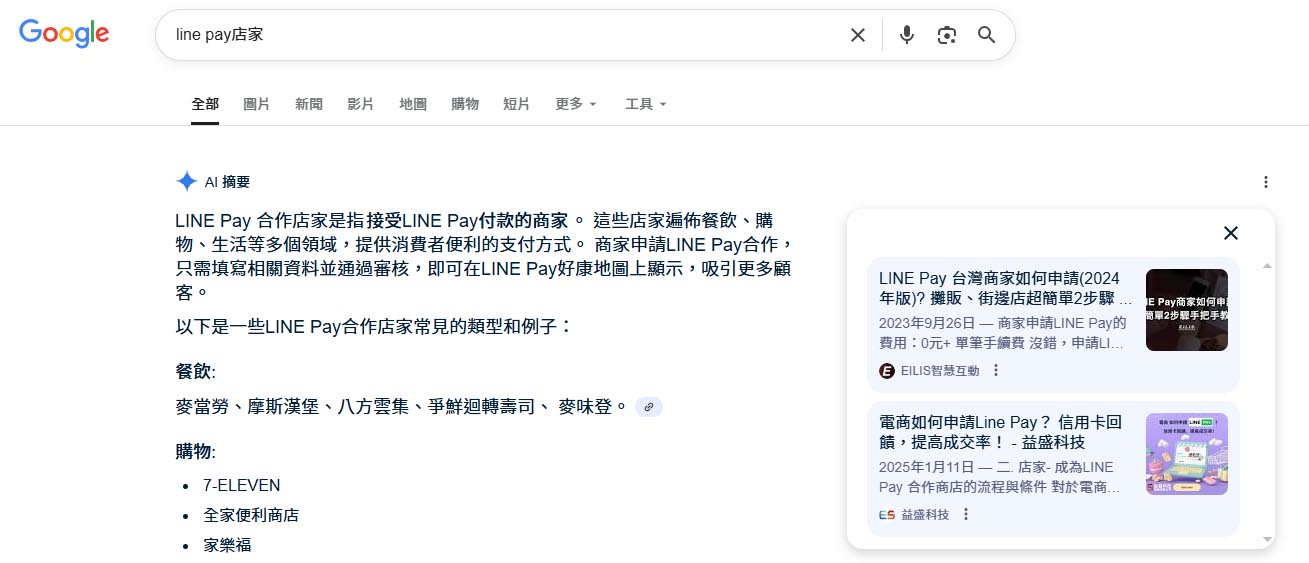Switch to the 新聞 tab

[x=309, y=104]
